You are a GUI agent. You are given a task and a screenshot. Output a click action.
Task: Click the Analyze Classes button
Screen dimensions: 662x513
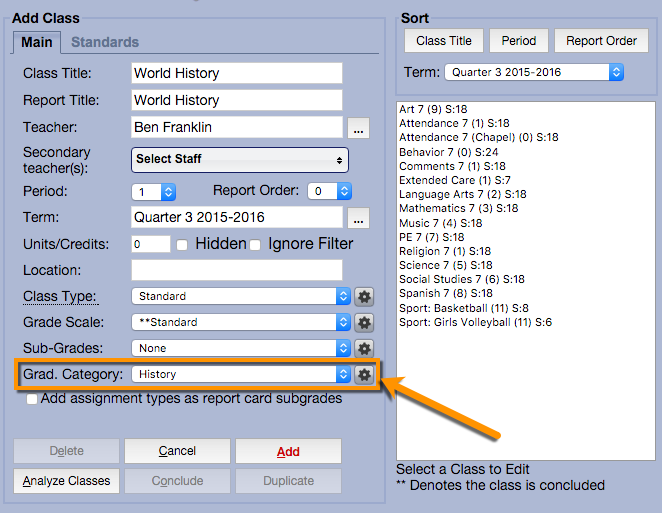pyautogui.click(x=66, y=480)
